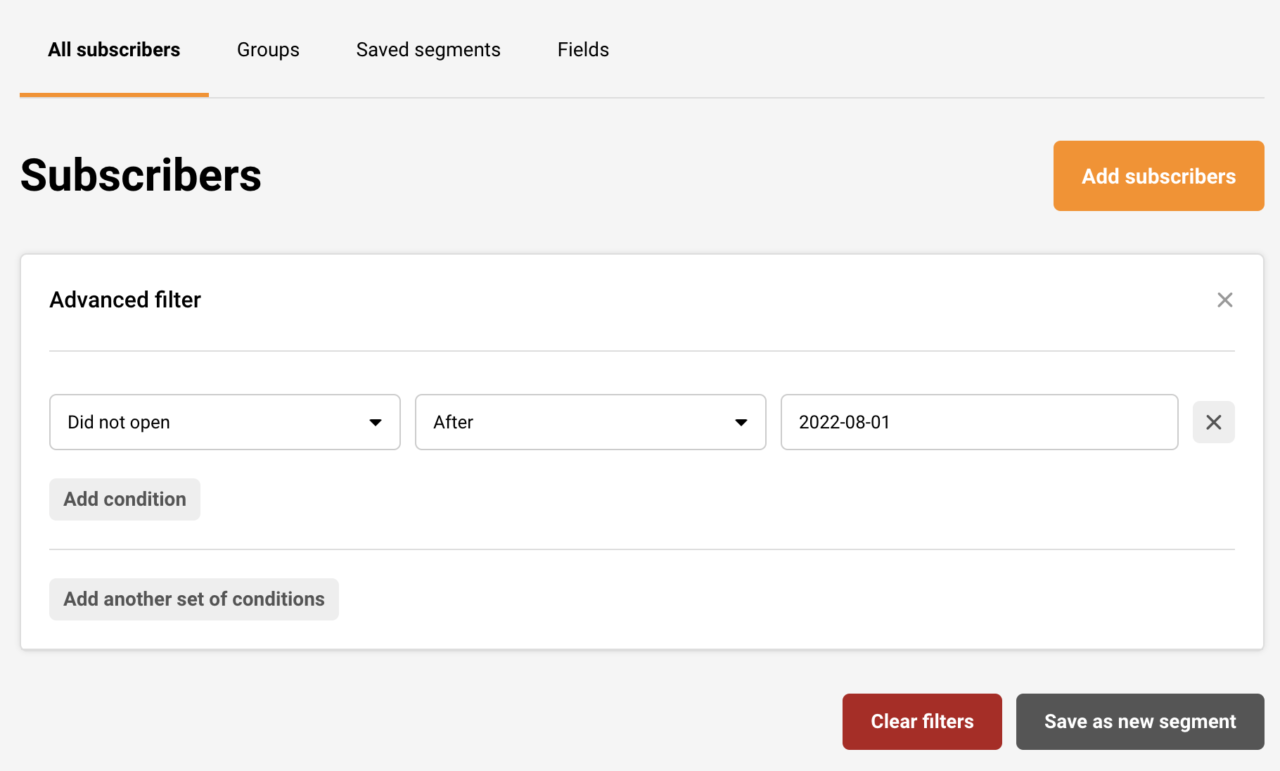Click the Advanced filter panel heading
The width and height of the screenshot is (1280, 771).
click(125, 299)
